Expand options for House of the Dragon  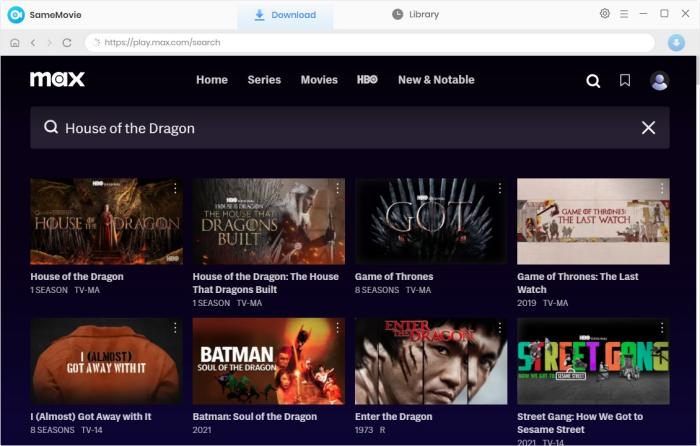(175, 188)
